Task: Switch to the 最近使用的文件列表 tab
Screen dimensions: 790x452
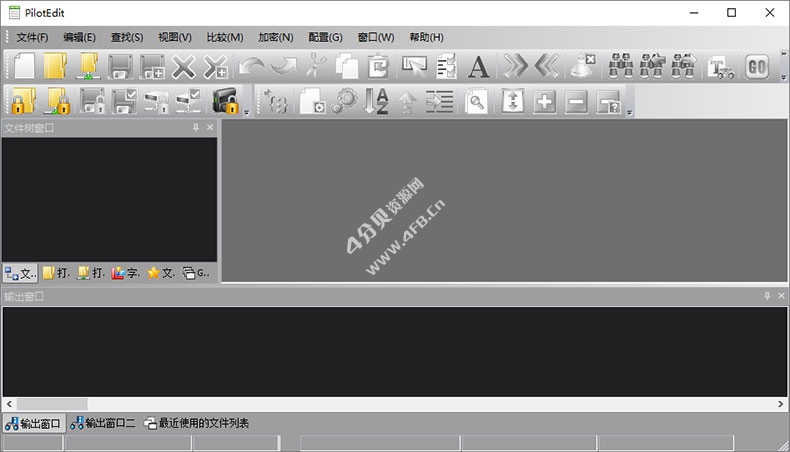Action: pos(196,423)
